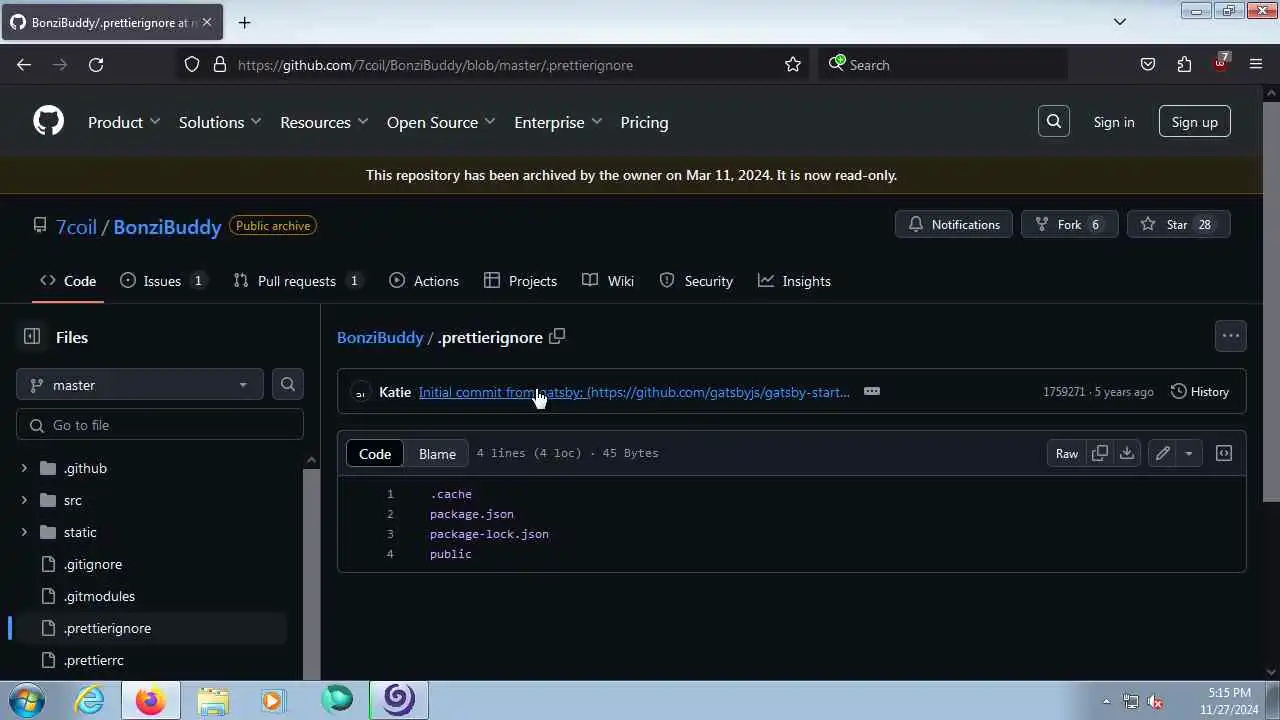1280x720 pixels.
Task: Open the Enterprise dropdown menu
Action: pyautogui.click(x=558, y=122)
